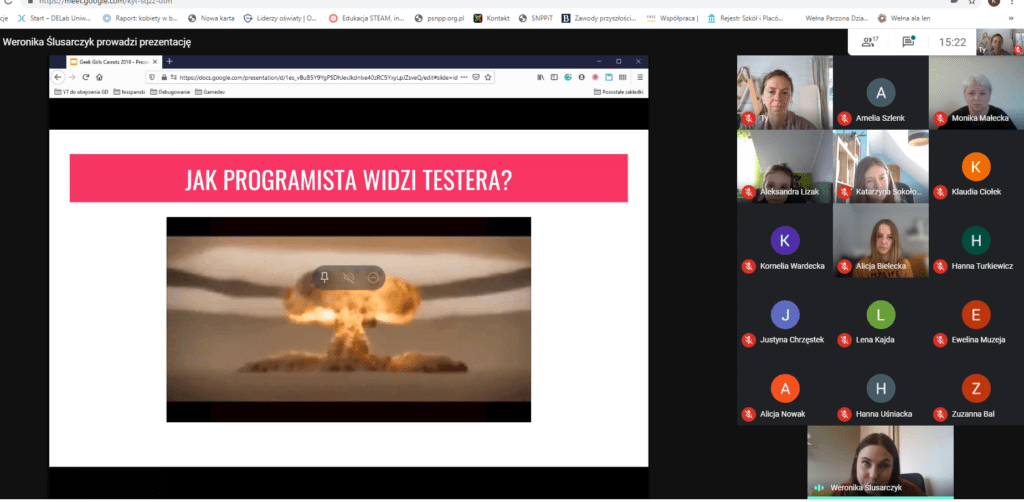Open the Wełna ala len bookmark
This screenshot has width=1024, height=502.
pyautogui.click(x=904, y=18)
